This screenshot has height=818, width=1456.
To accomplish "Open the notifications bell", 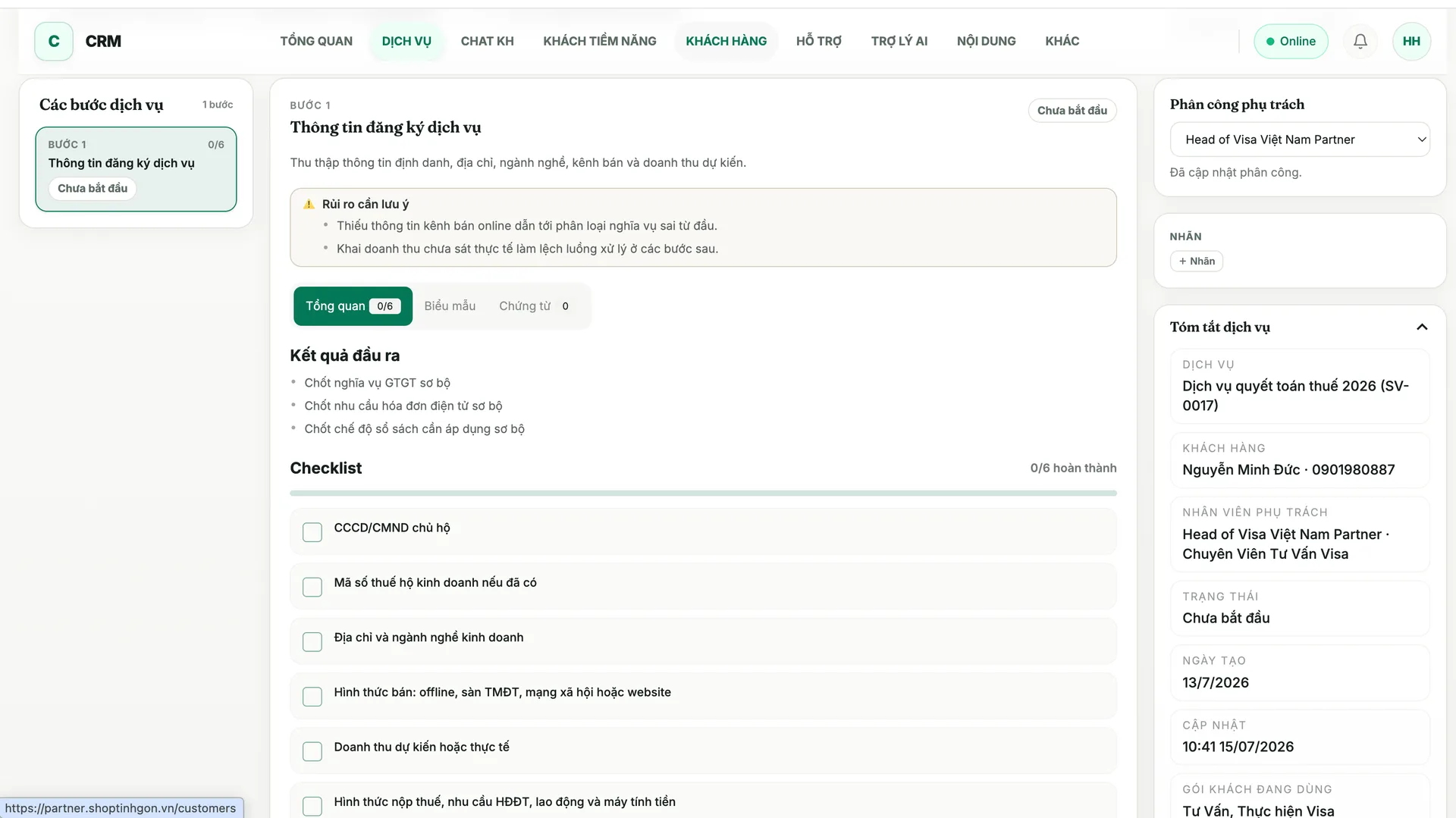I will (x=1360, y=41).
